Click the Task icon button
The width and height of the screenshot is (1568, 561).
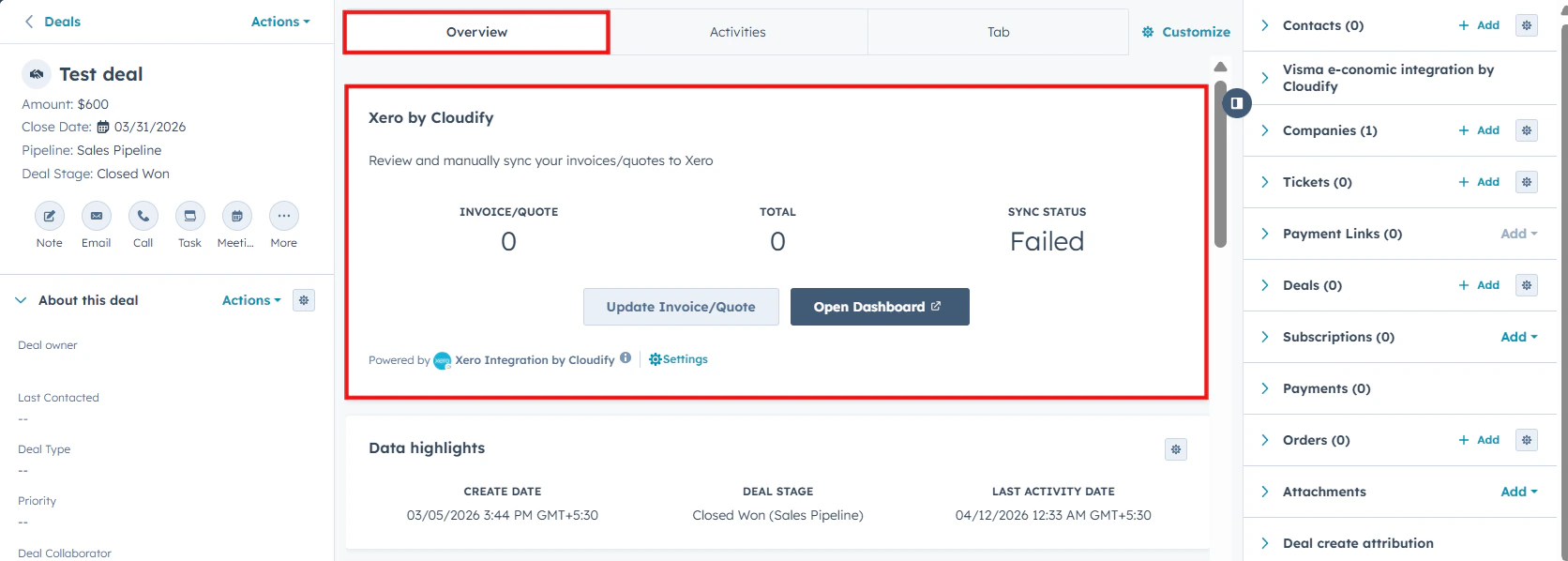pyautogui.click(x=190, y=216)
